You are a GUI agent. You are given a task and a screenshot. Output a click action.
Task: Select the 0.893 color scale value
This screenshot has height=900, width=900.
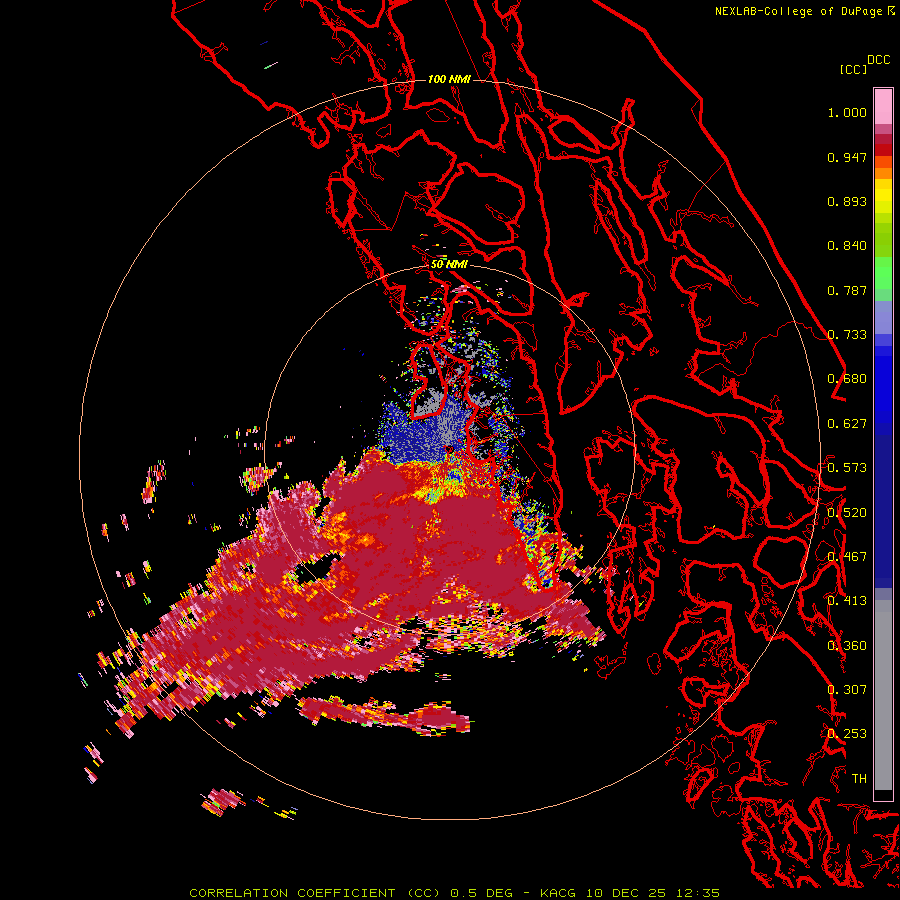[x=847, y=201]
